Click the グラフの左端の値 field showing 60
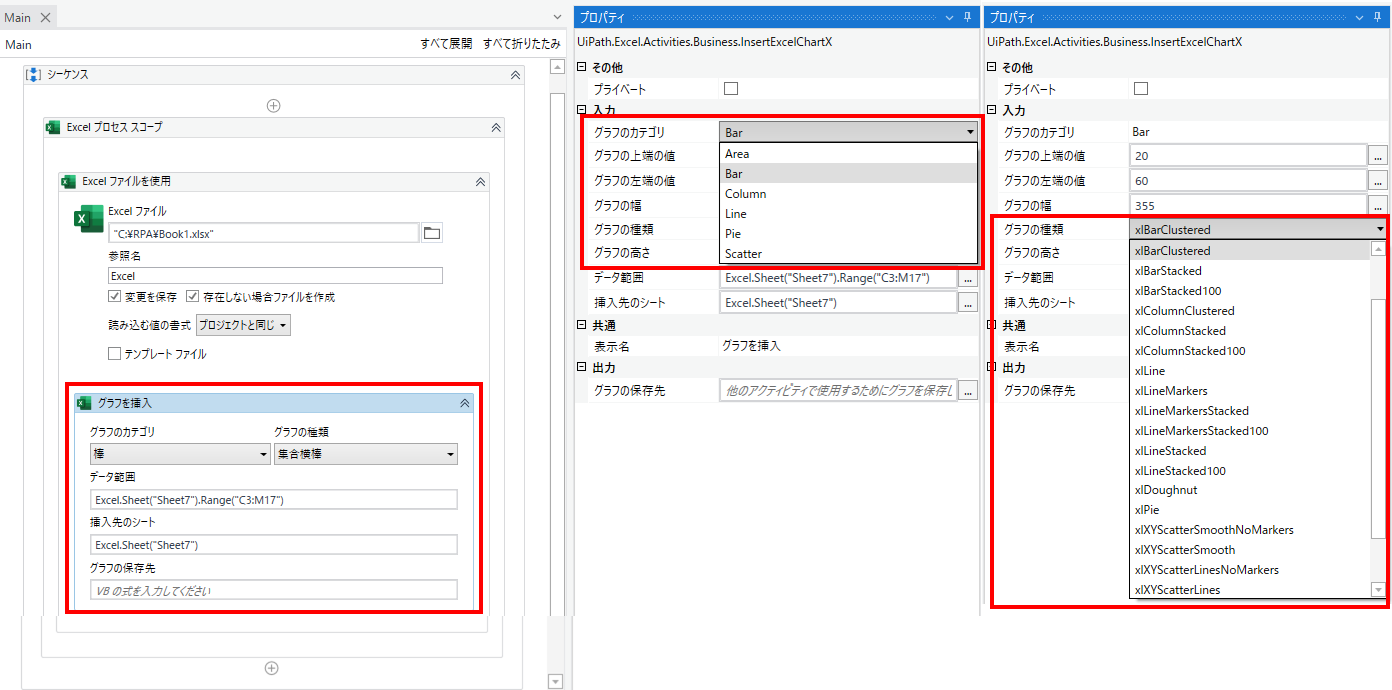1392x690 pixels. pyautogui.click(x=1248, y=181)
